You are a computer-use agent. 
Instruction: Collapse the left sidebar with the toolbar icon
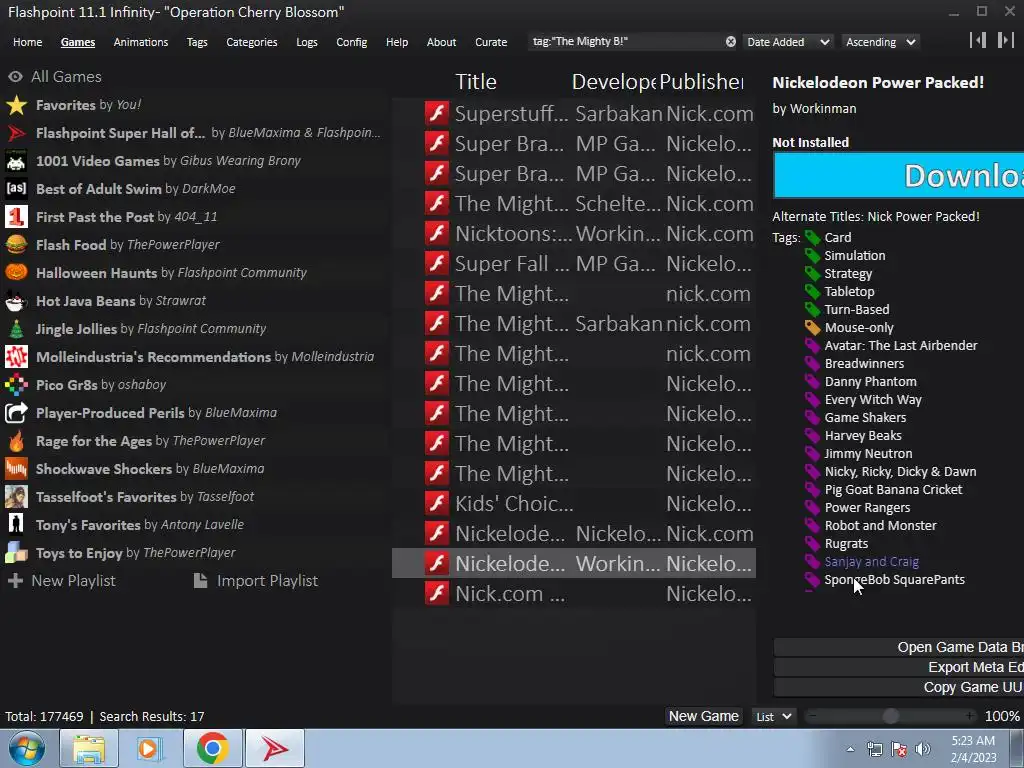978,40
